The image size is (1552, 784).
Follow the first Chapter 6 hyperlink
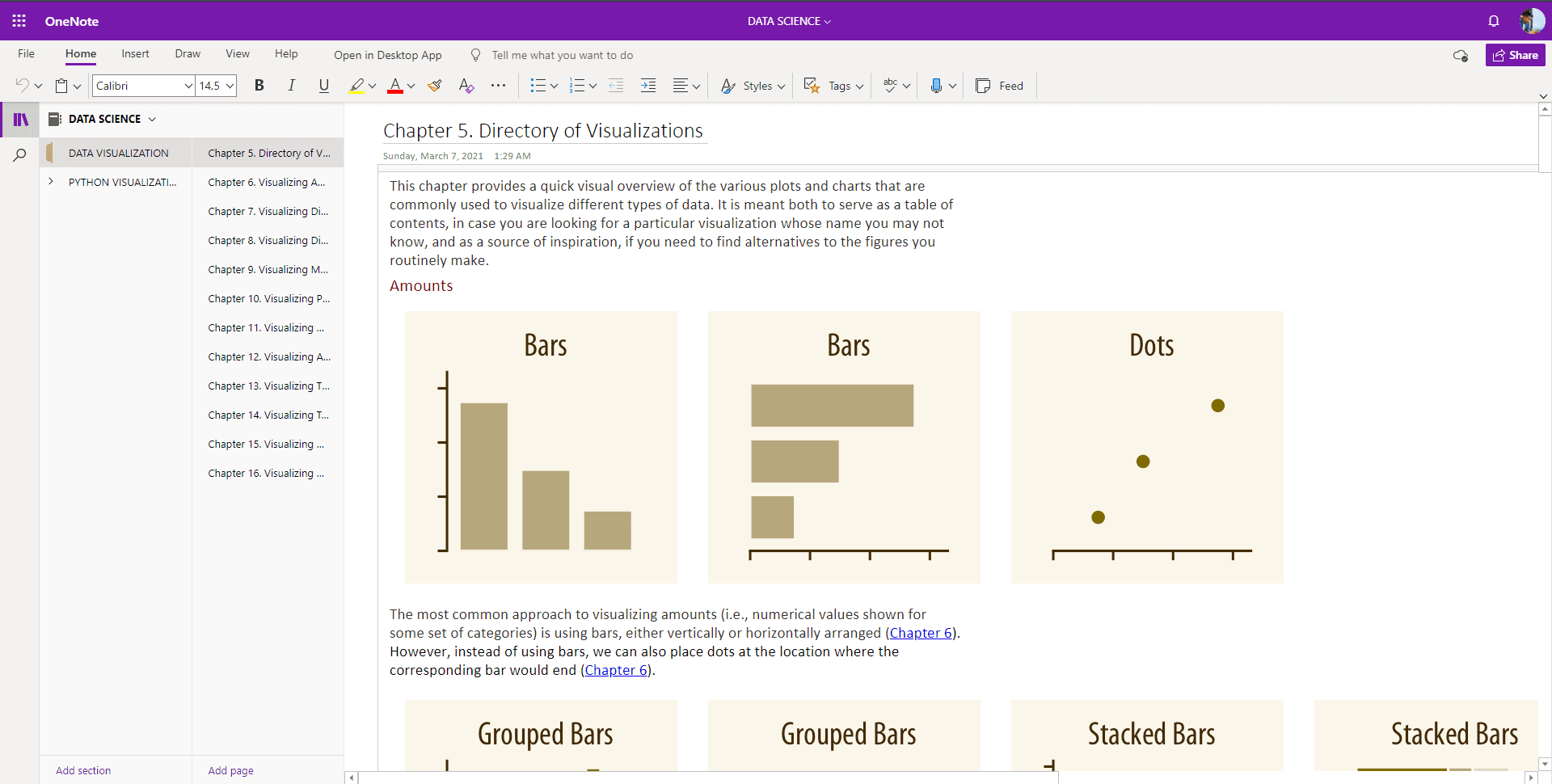tap(921, 633)
